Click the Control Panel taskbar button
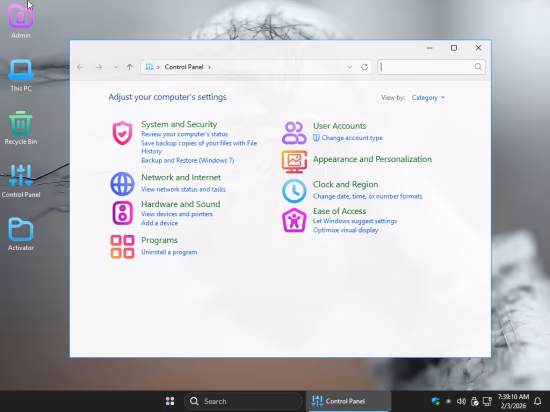This screenshot has height=412, width=550. 348,401
